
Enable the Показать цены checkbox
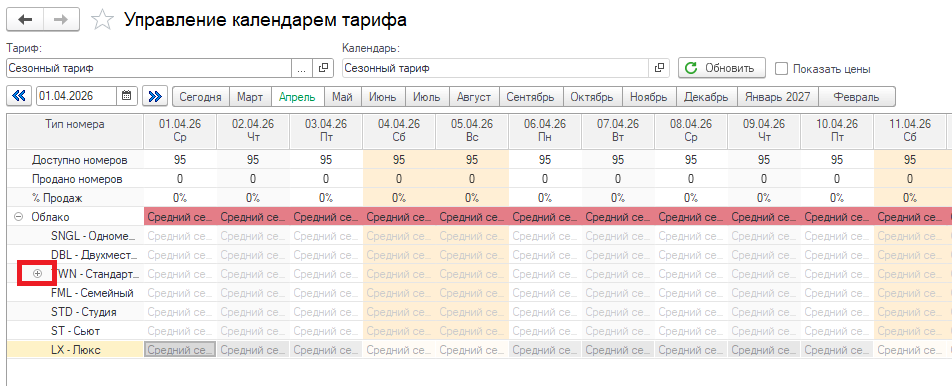(x=782, y=69)
